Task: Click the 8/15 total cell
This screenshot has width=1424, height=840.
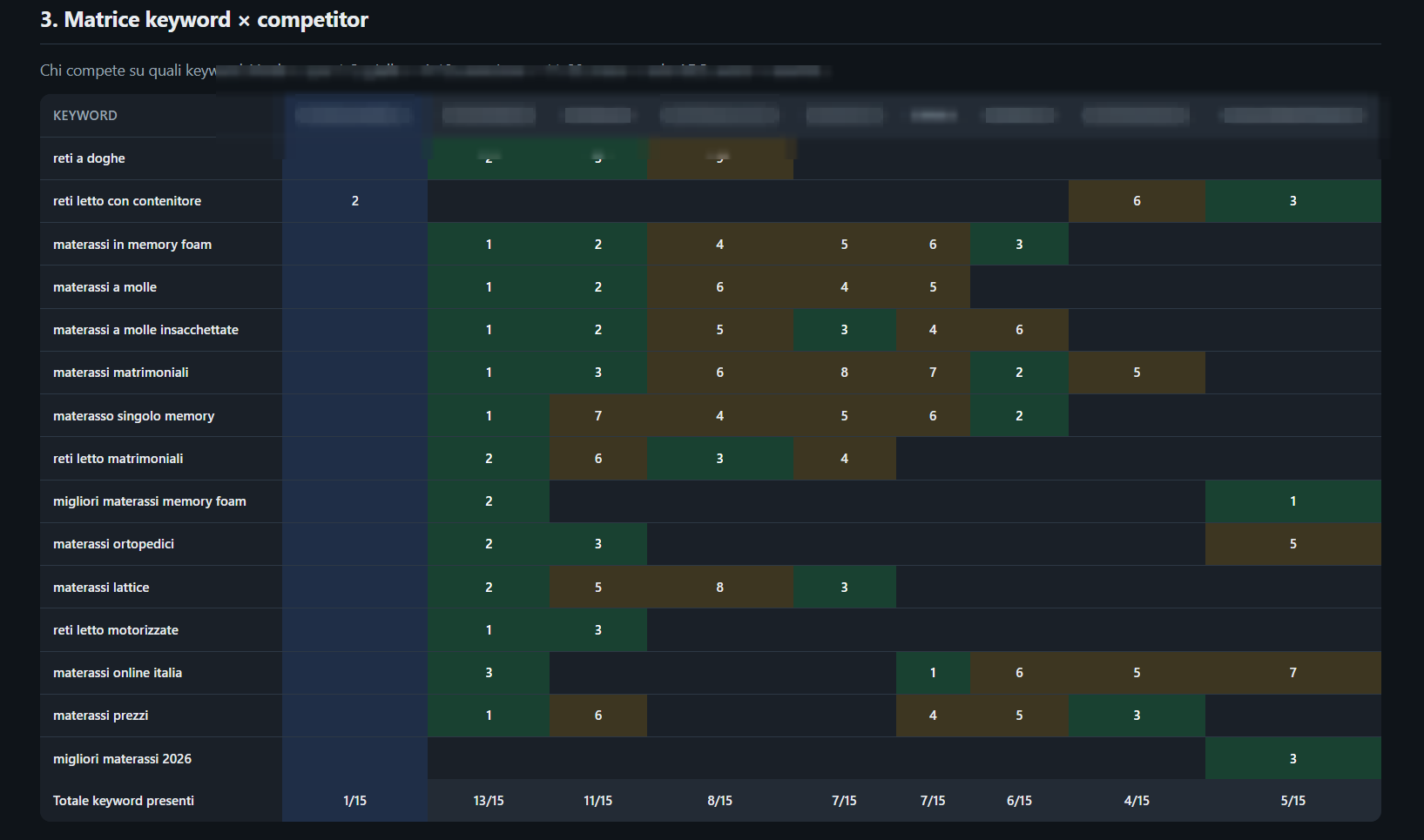Action: (720, 801)
